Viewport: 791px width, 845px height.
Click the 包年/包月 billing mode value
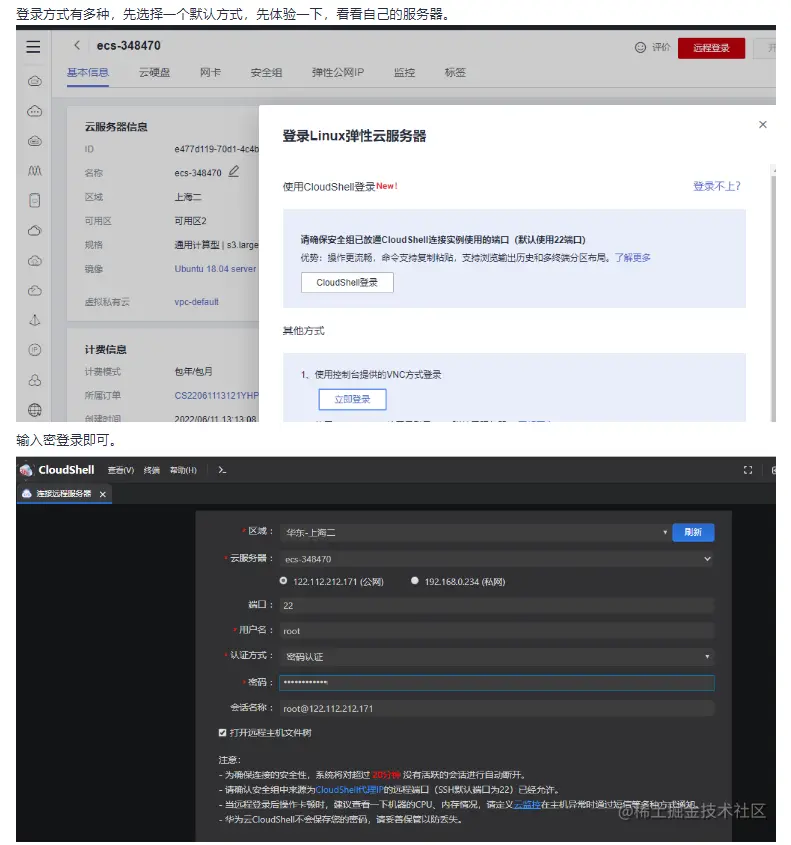pyautogui.click(x=193, y=371)
